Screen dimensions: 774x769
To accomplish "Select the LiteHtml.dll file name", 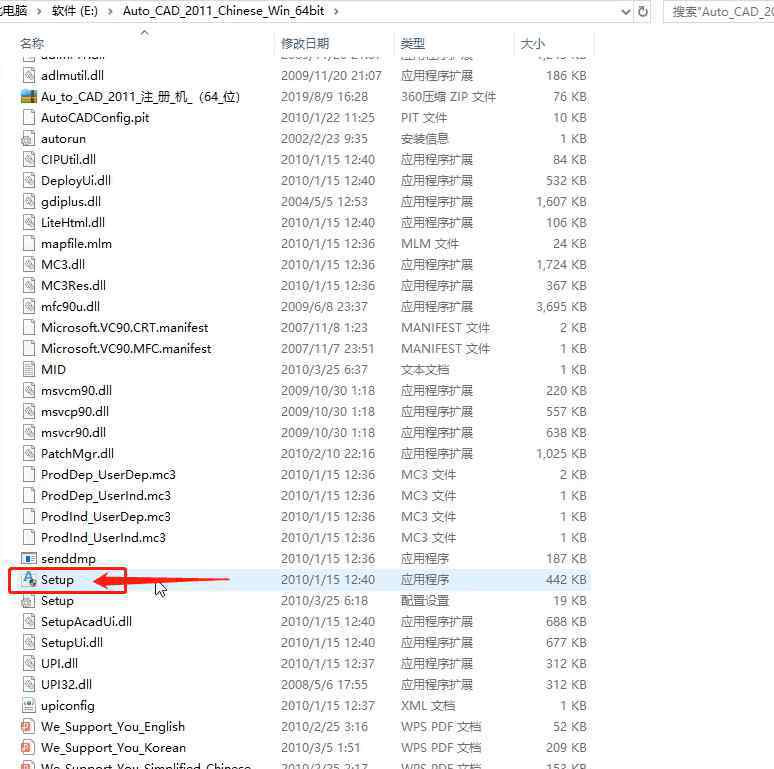I will tap(73, 223).
